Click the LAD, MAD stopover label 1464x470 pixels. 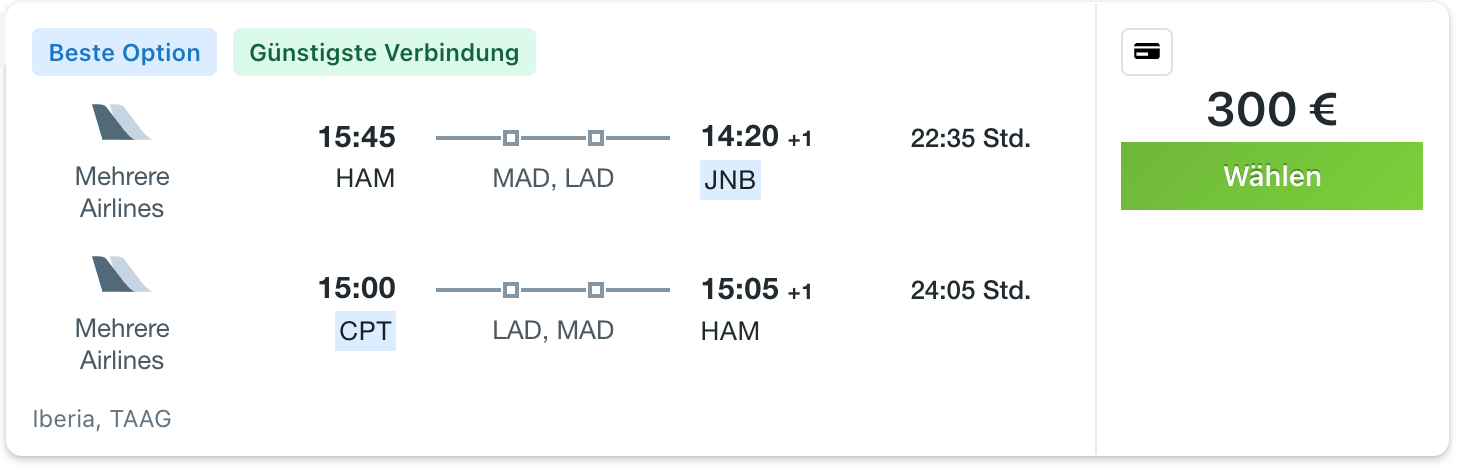[553, 331]
